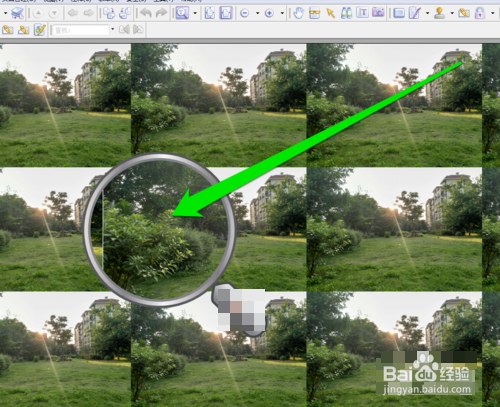
Task: Select the yellow arrow selection tool
Action: coord(331,13)
